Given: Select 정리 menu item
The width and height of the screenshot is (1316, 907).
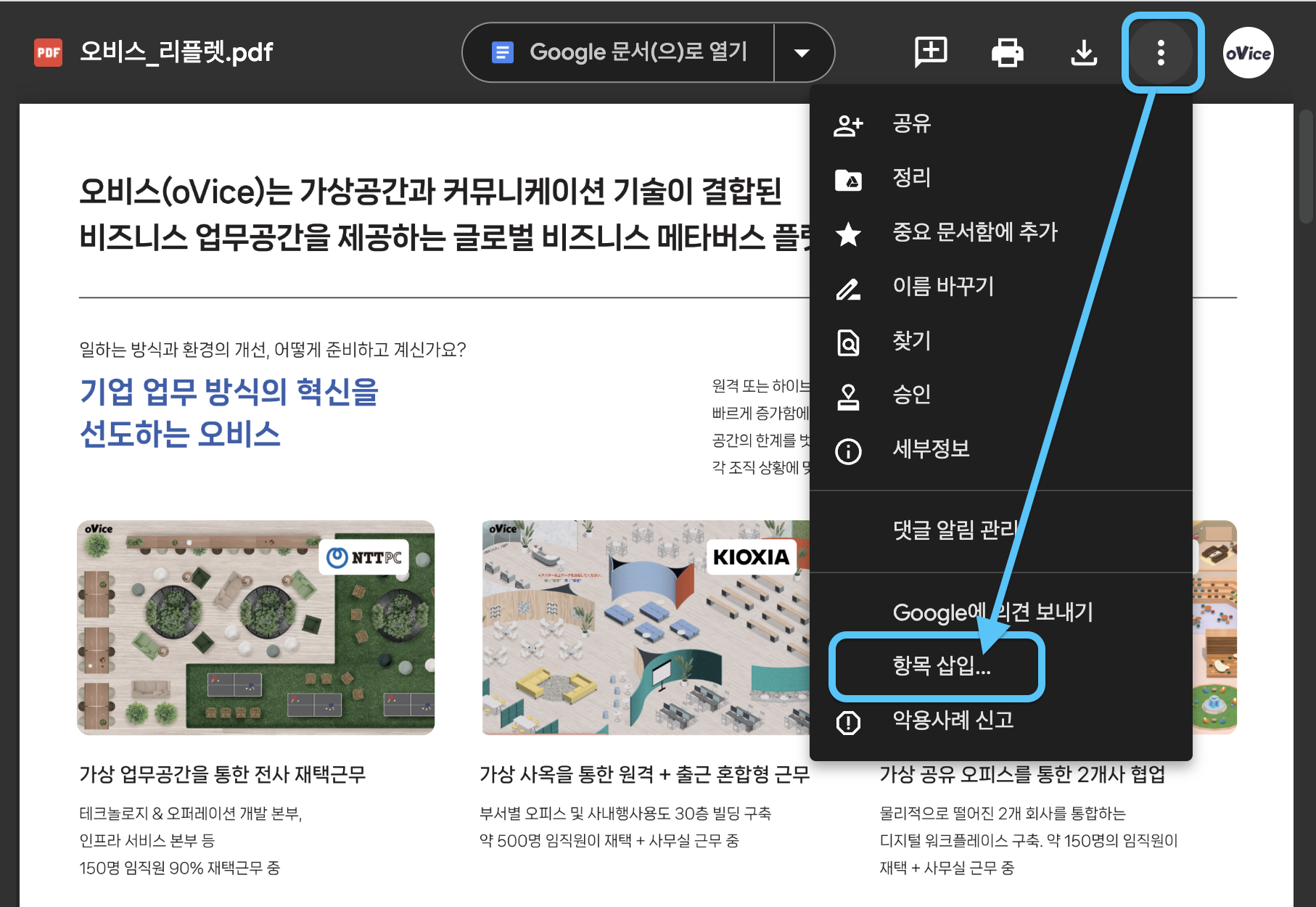Looking at the screenshot, I should tap(1000, 178).
